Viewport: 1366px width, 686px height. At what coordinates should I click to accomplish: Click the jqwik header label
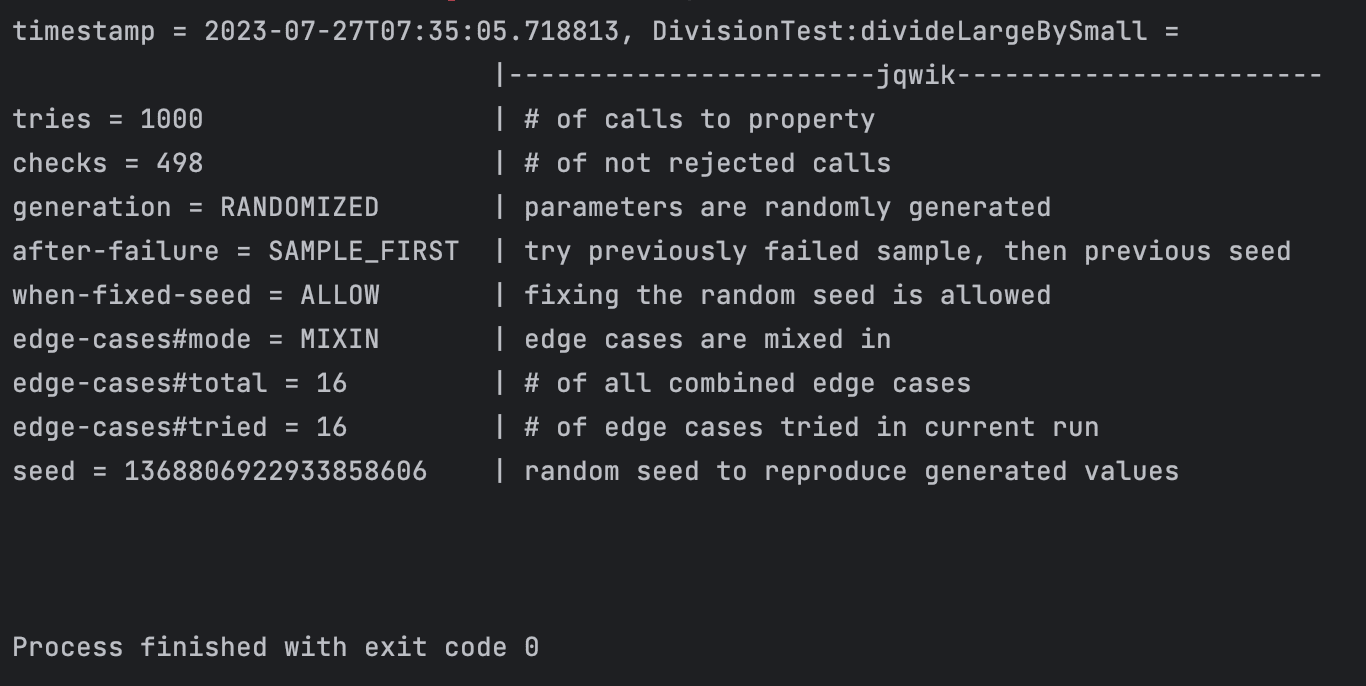tap(915, 75)
